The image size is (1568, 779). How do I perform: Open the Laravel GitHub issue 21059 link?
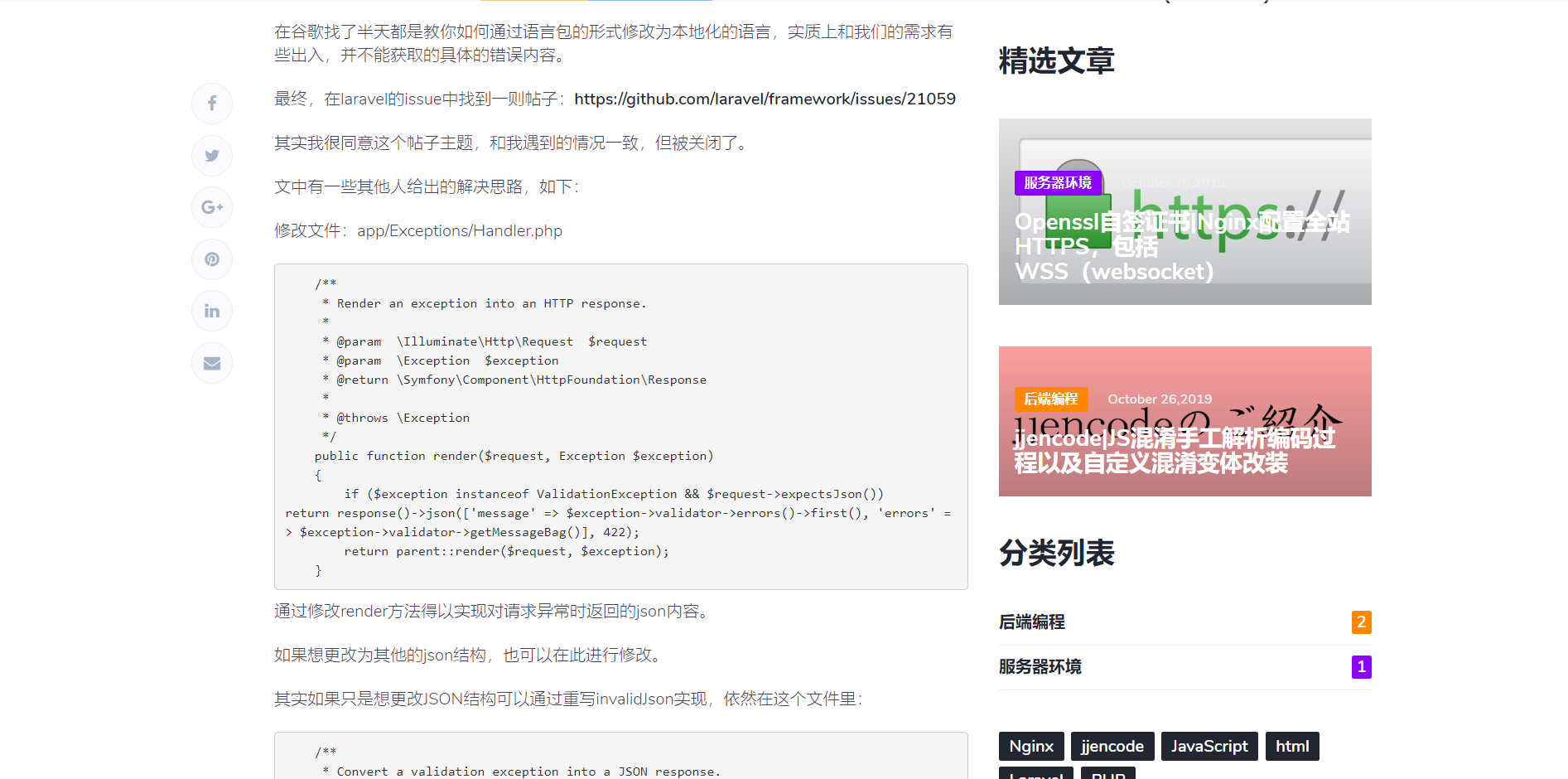pyautogui.click(x=764, y=99)
